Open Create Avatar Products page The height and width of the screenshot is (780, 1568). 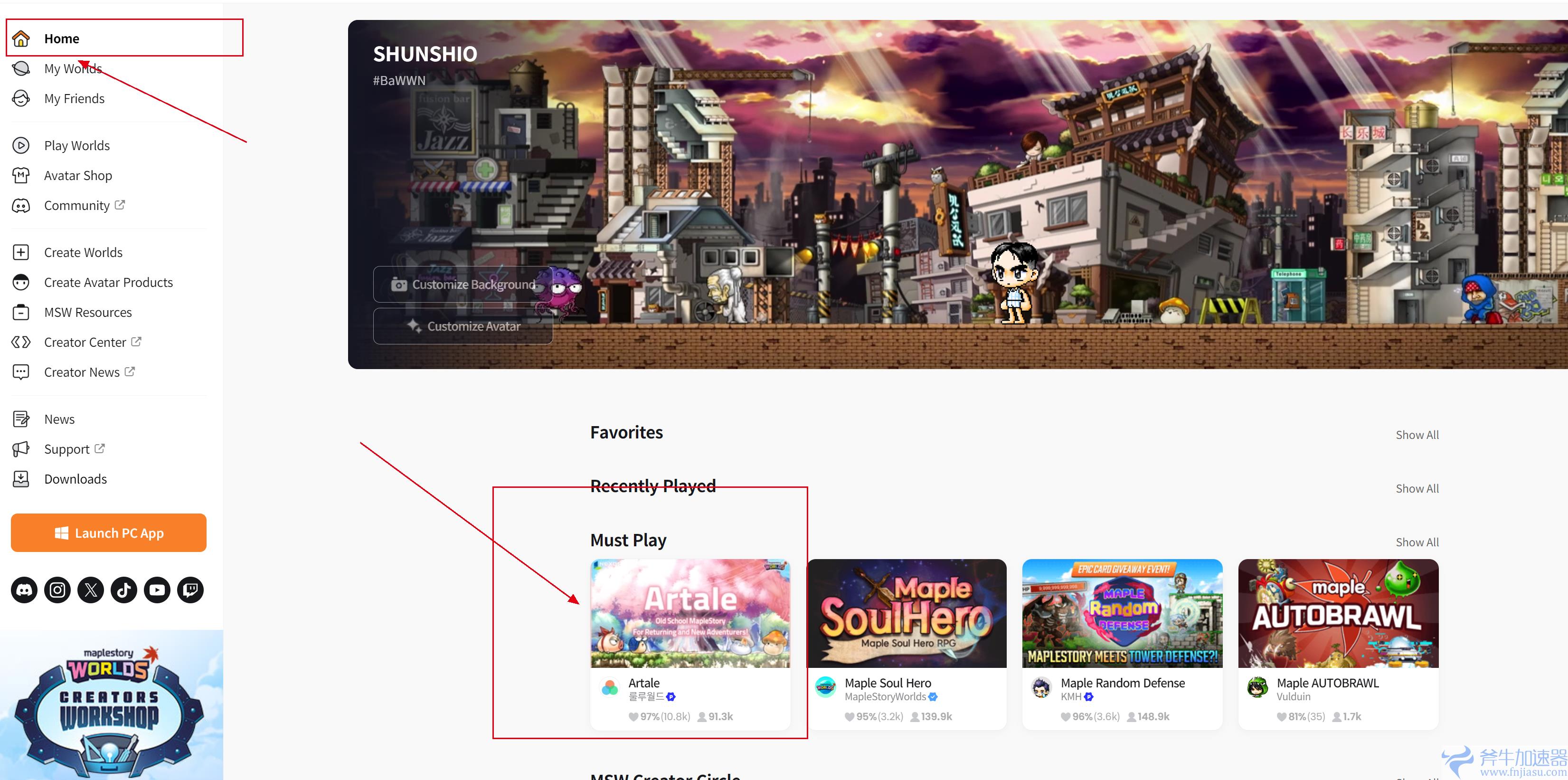108,283
